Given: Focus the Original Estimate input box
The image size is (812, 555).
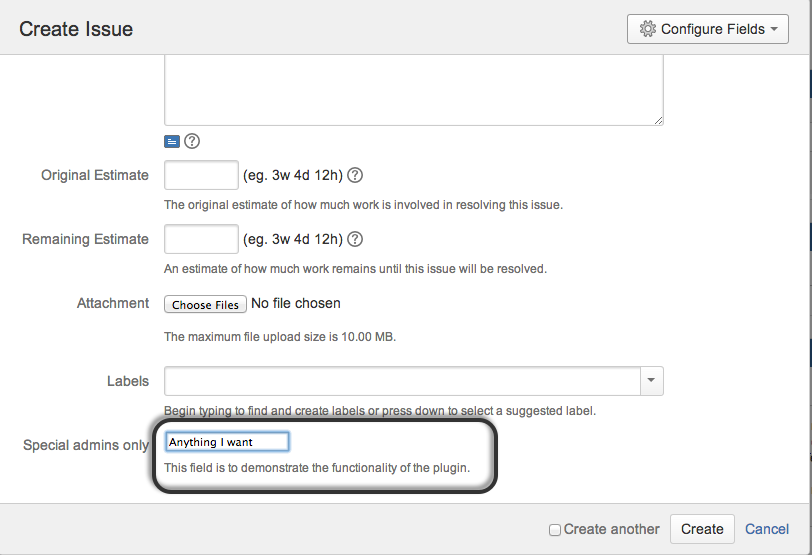Looking at the screenshot, I should (201, 175).
